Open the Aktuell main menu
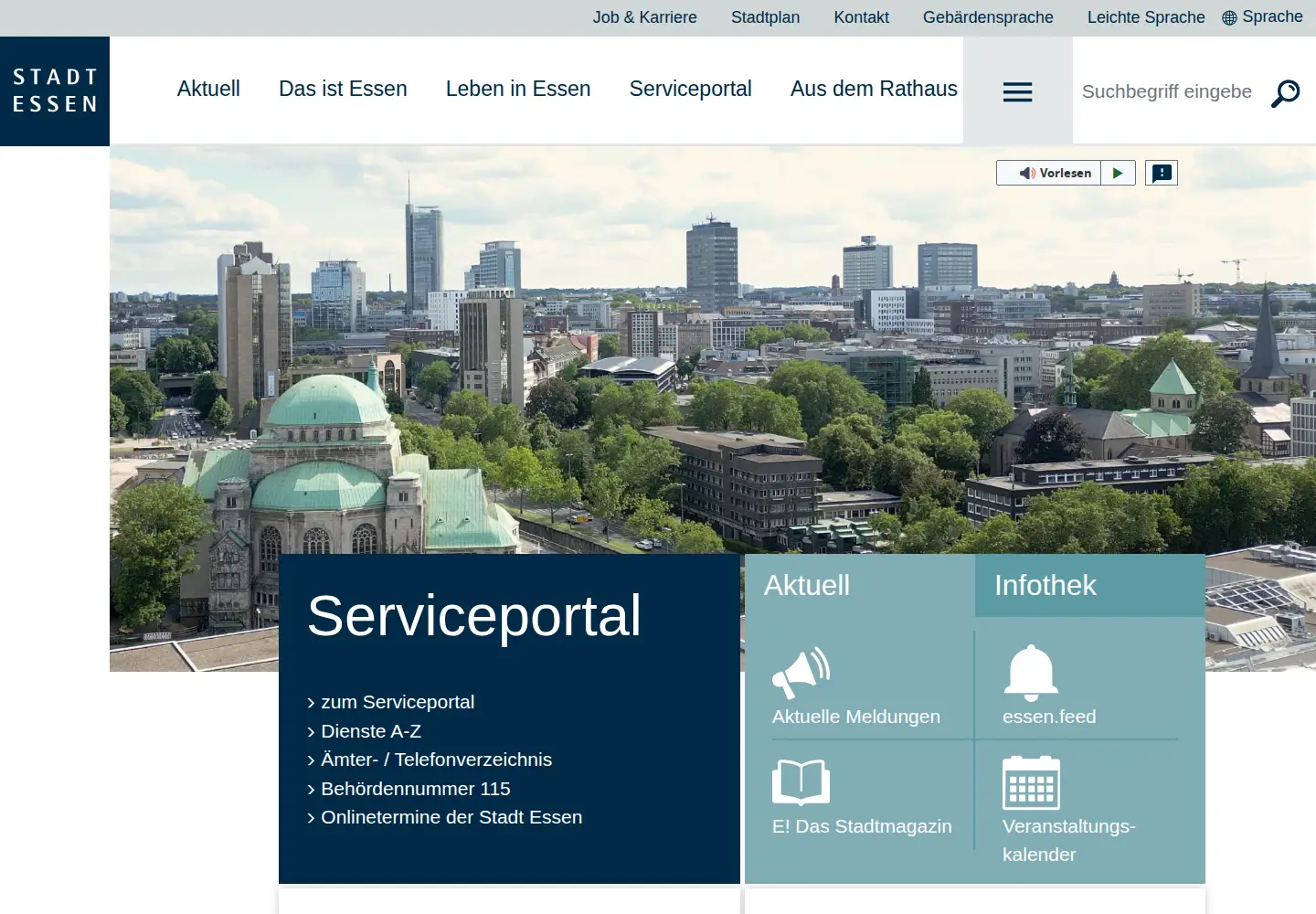 208,89
